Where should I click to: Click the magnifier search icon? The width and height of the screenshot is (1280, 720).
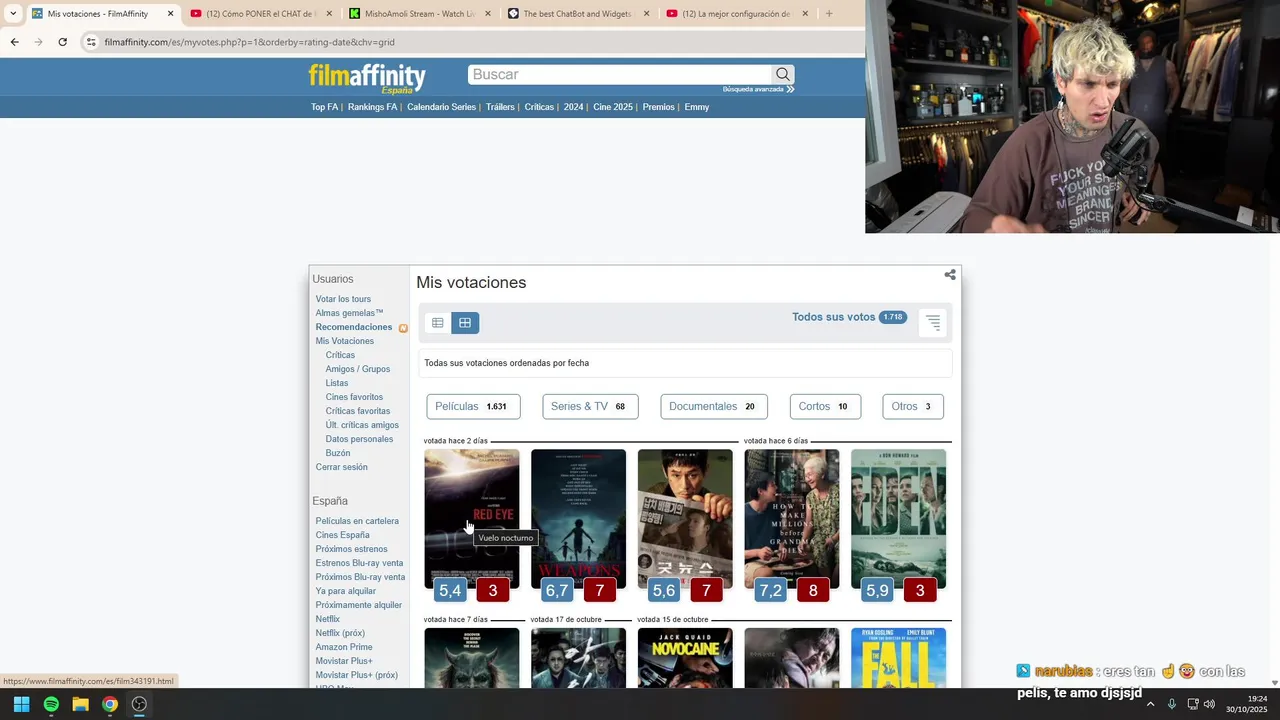[x=783, y=74]
